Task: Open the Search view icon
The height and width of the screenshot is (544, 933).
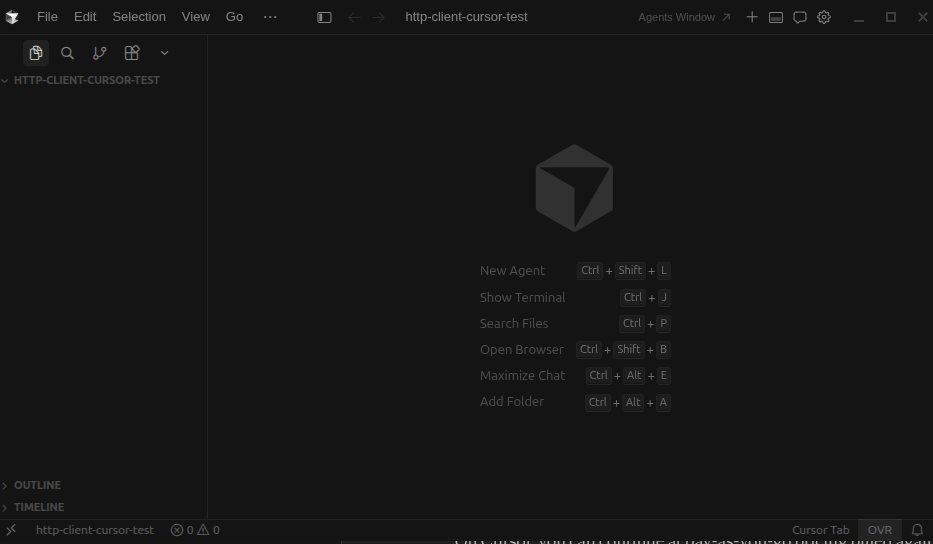Action: point(67,53)
